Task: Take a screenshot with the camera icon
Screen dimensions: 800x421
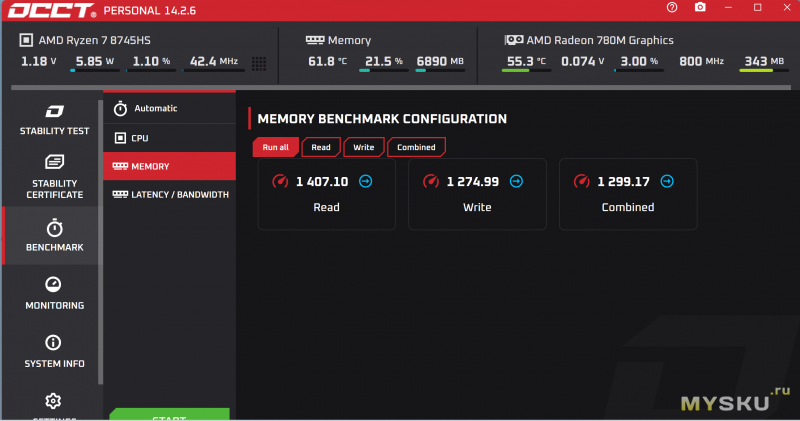Action: tap(700, 7)
